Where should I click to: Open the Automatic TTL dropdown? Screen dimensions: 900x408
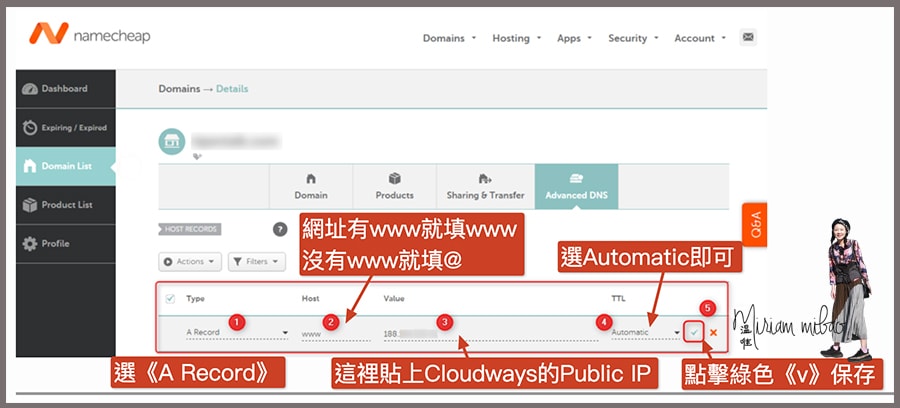646,332
